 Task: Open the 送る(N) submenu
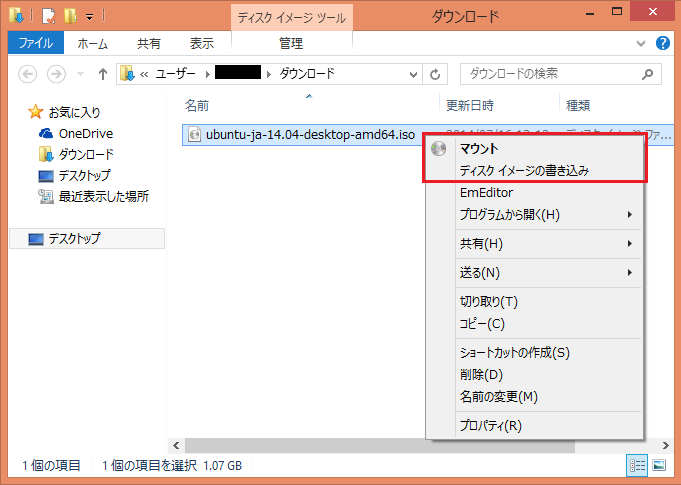(535, 273)
